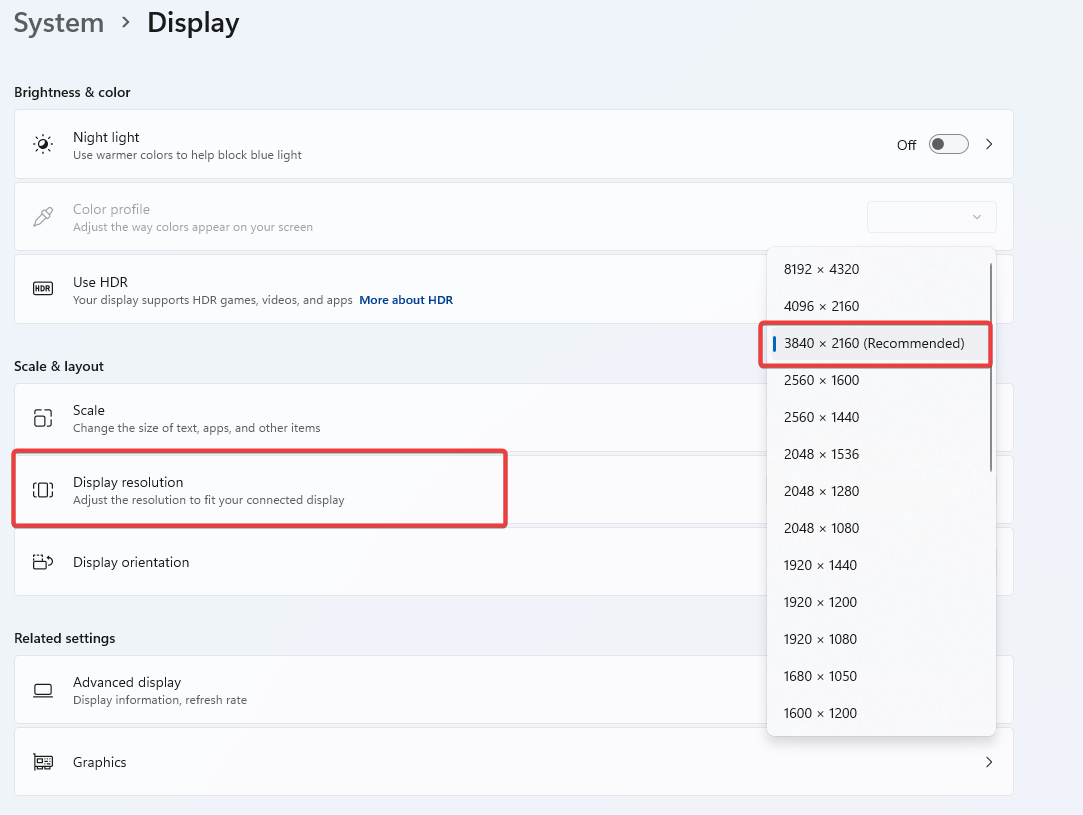The height and width of the screenshot is (815, 1083).
Task: Open the More about HDR link
Action: click(x=406, y=300)
